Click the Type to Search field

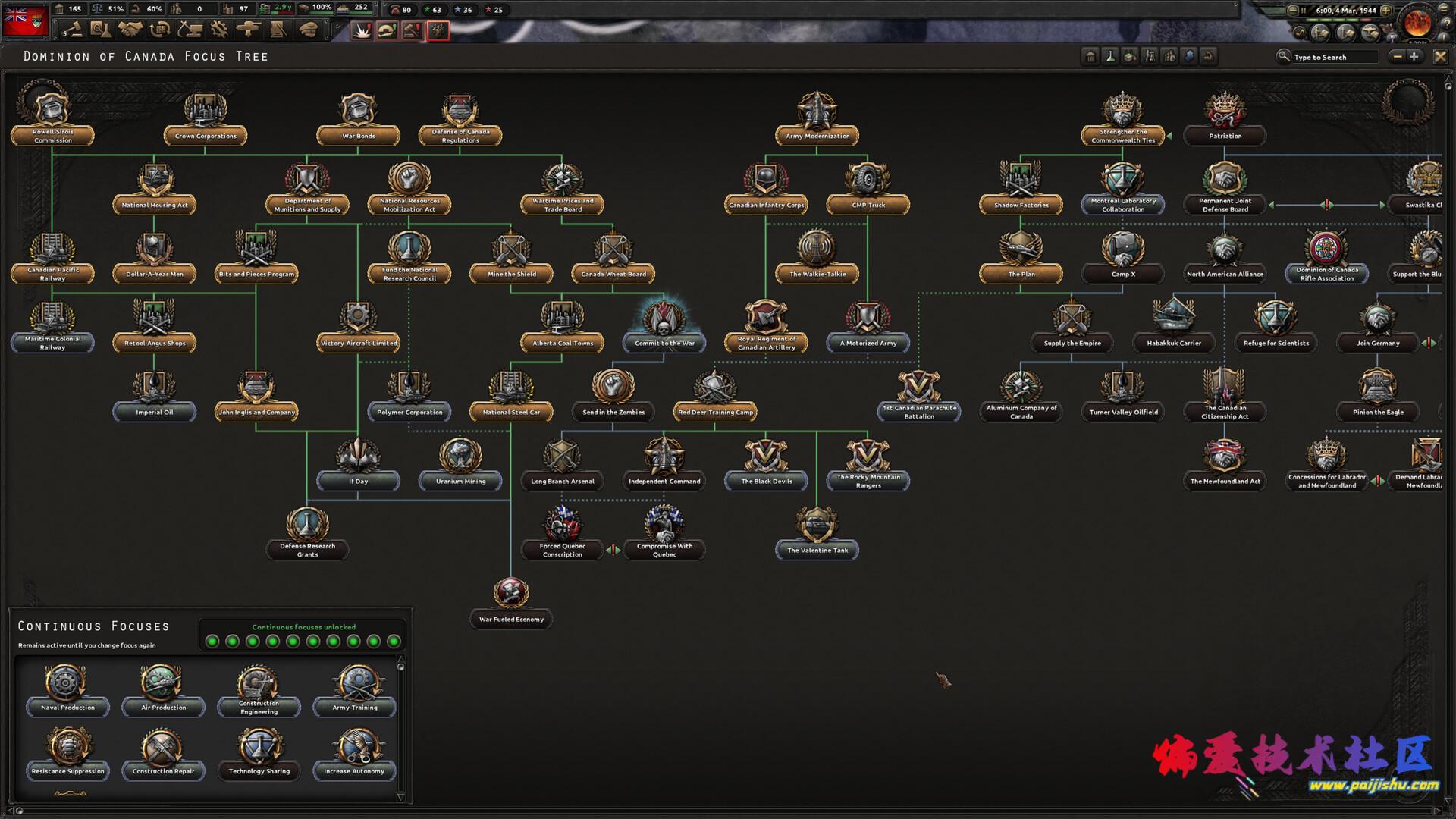pos(1335,57)
